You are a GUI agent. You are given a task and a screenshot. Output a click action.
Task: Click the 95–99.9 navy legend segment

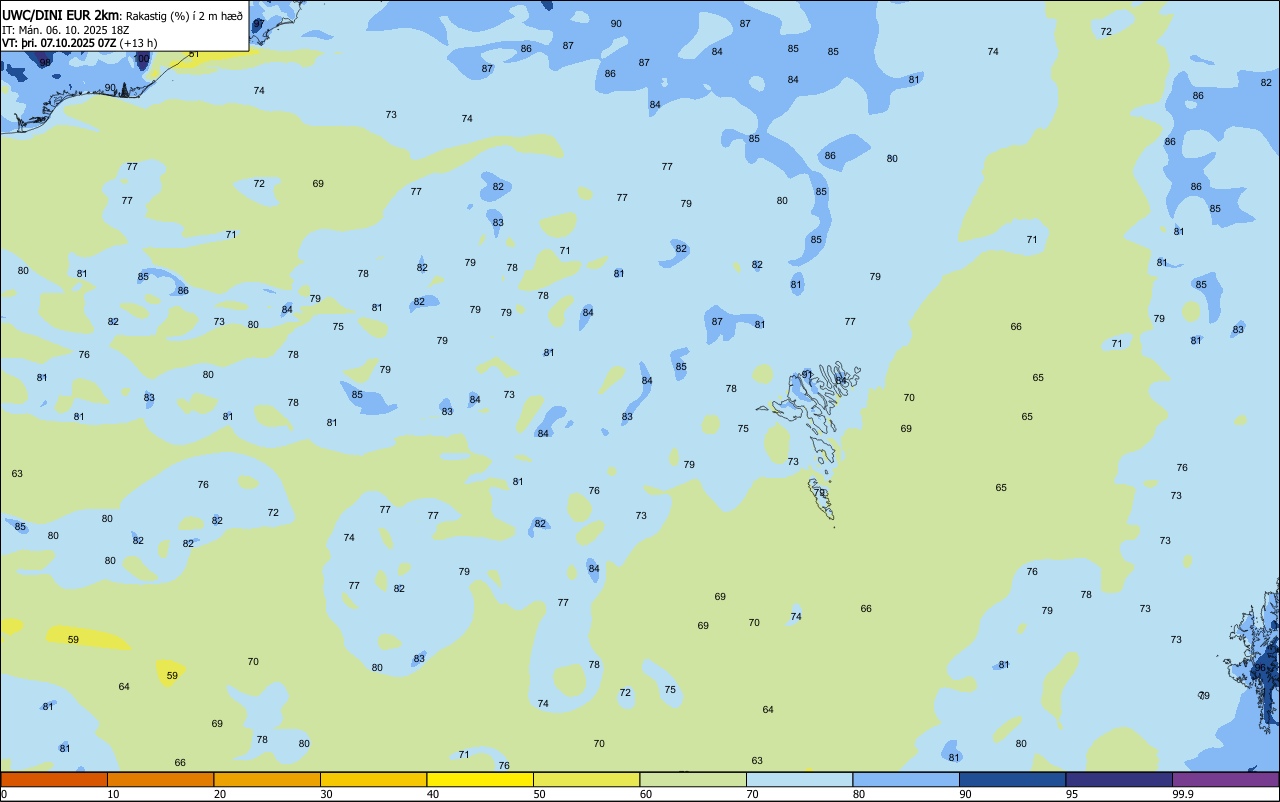pos(1119,779)
